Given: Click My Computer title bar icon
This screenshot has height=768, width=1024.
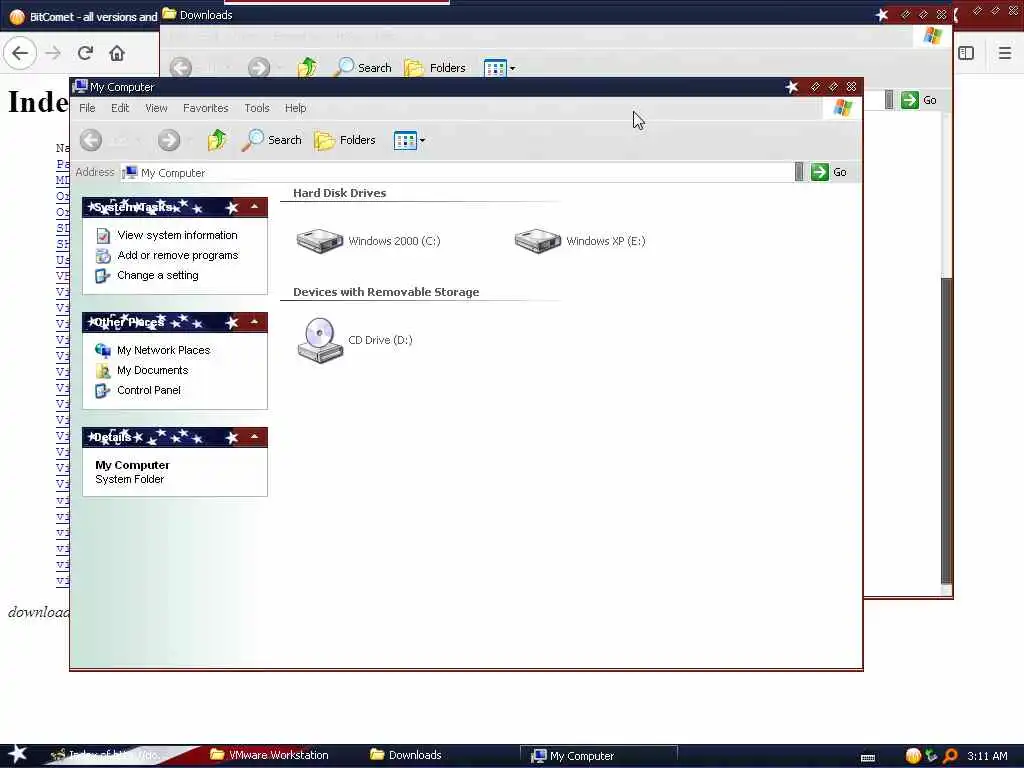Looking at the screenshot, I should (x=80, y=87).
